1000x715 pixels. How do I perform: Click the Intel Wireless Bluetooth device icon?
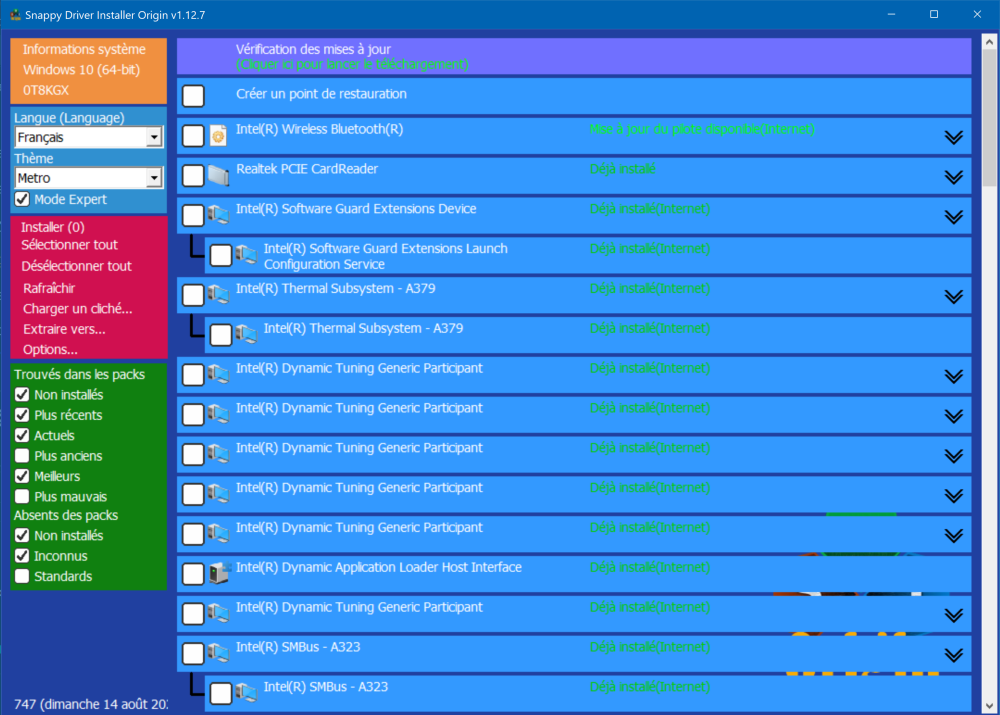tap(218, 135)
